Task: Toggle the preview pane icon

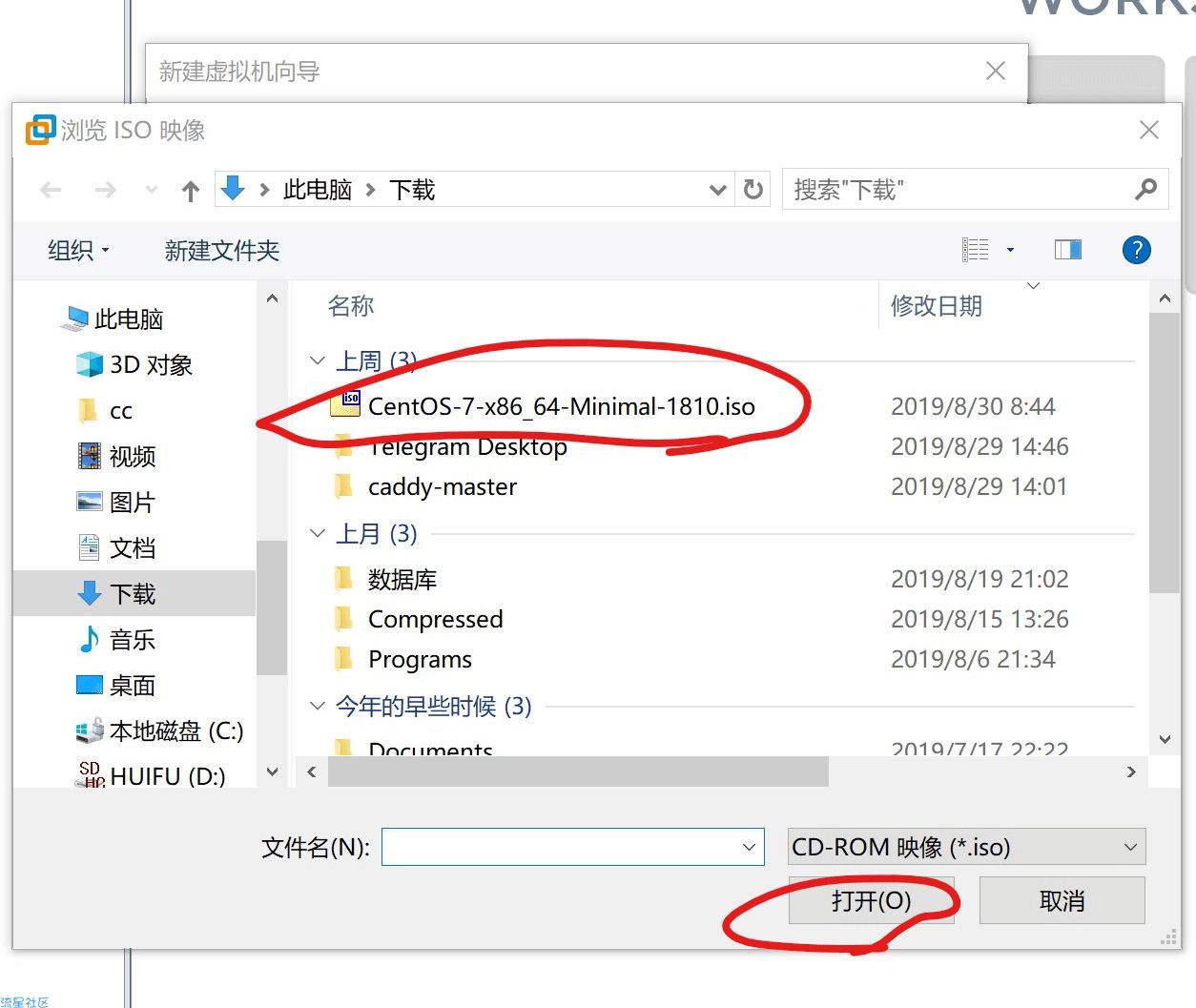Action: point(1068,250)
